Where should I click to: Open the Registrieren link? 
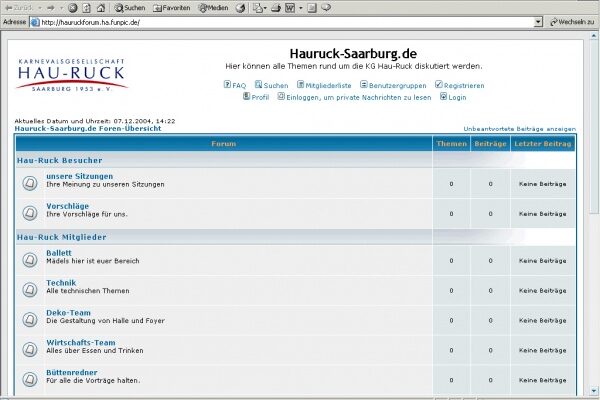click(x=464, y=86)
